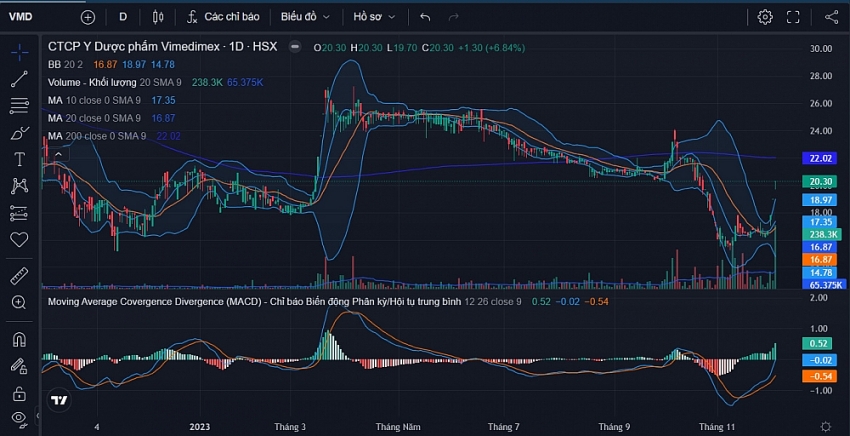Click the 22.02 blue MA price label
The height and width of the screenshot is (436, 850).
pos(822,158)
